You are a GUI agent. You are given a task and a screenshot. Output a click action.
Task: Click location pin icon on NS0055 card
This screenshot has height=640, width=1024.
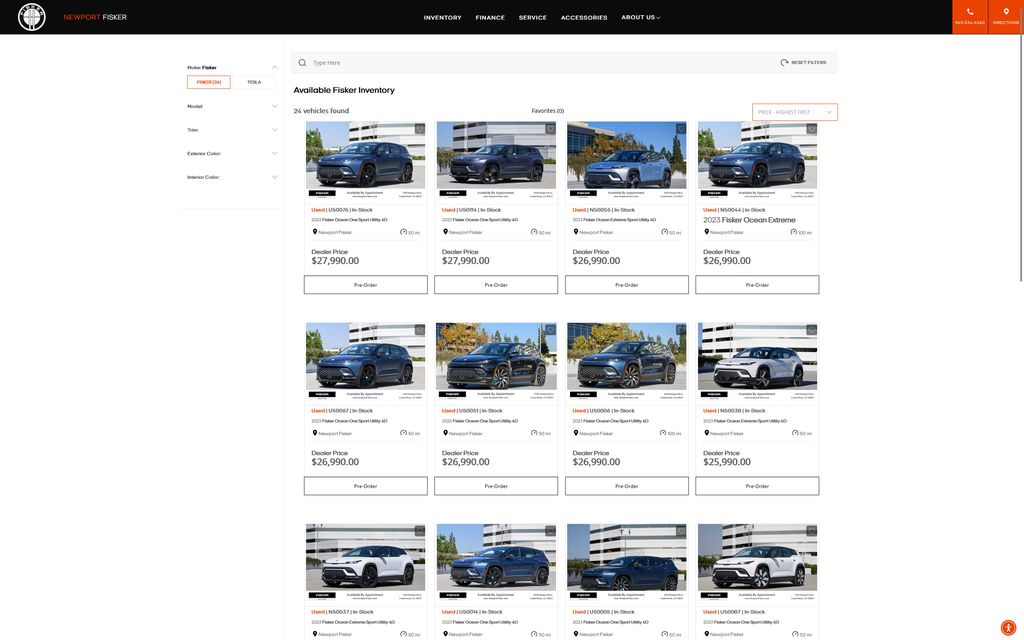(576, 232)
